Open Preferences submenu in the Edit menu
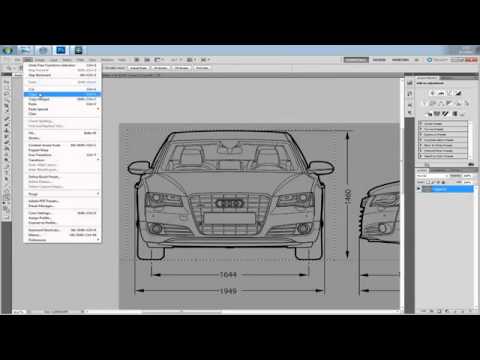 pyautogui.click(x=62, y=240)
